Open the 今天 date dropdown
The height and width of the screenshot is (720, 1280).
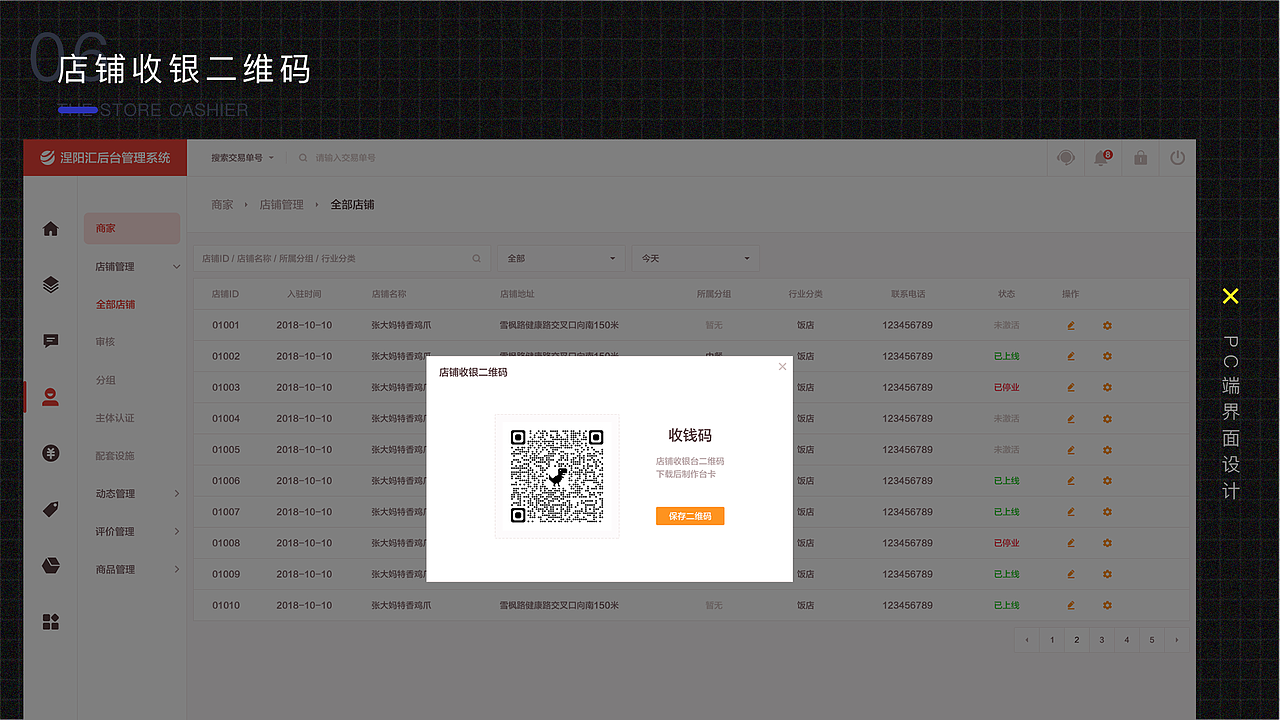695,258
